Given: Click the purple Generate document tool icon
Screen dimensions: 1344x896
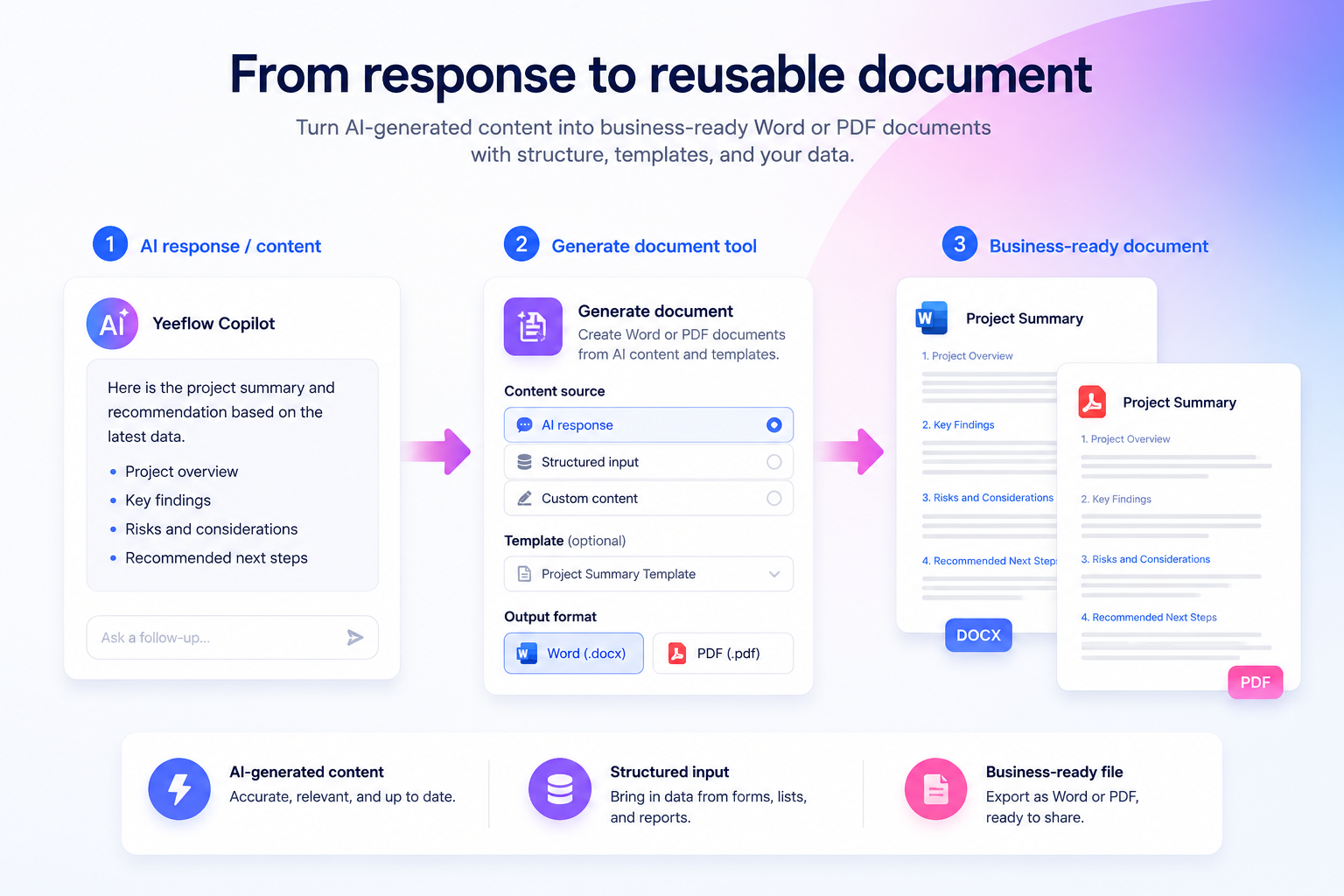Looking at the screenshot, I should pyautogui.click(x=533, y=326).
